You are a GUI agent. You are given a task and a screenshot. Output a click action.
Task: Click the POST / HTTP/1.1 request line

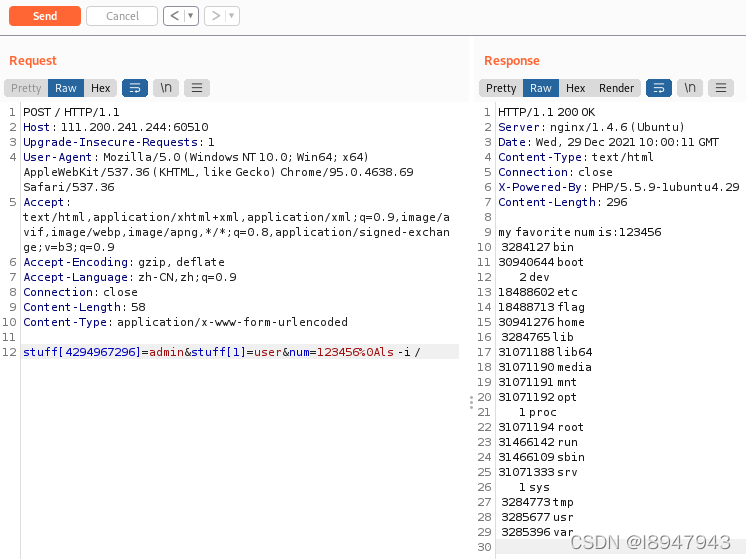(71, 112)
